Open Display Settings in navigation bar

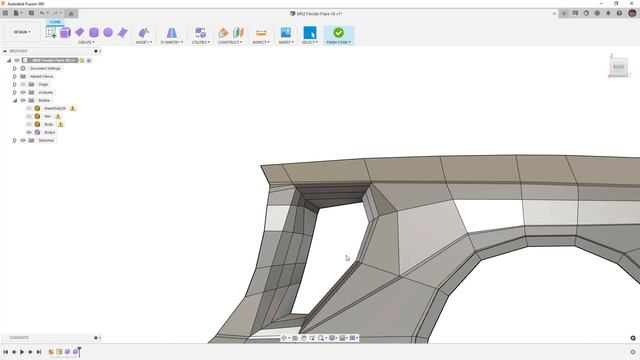tap(332, 338)
